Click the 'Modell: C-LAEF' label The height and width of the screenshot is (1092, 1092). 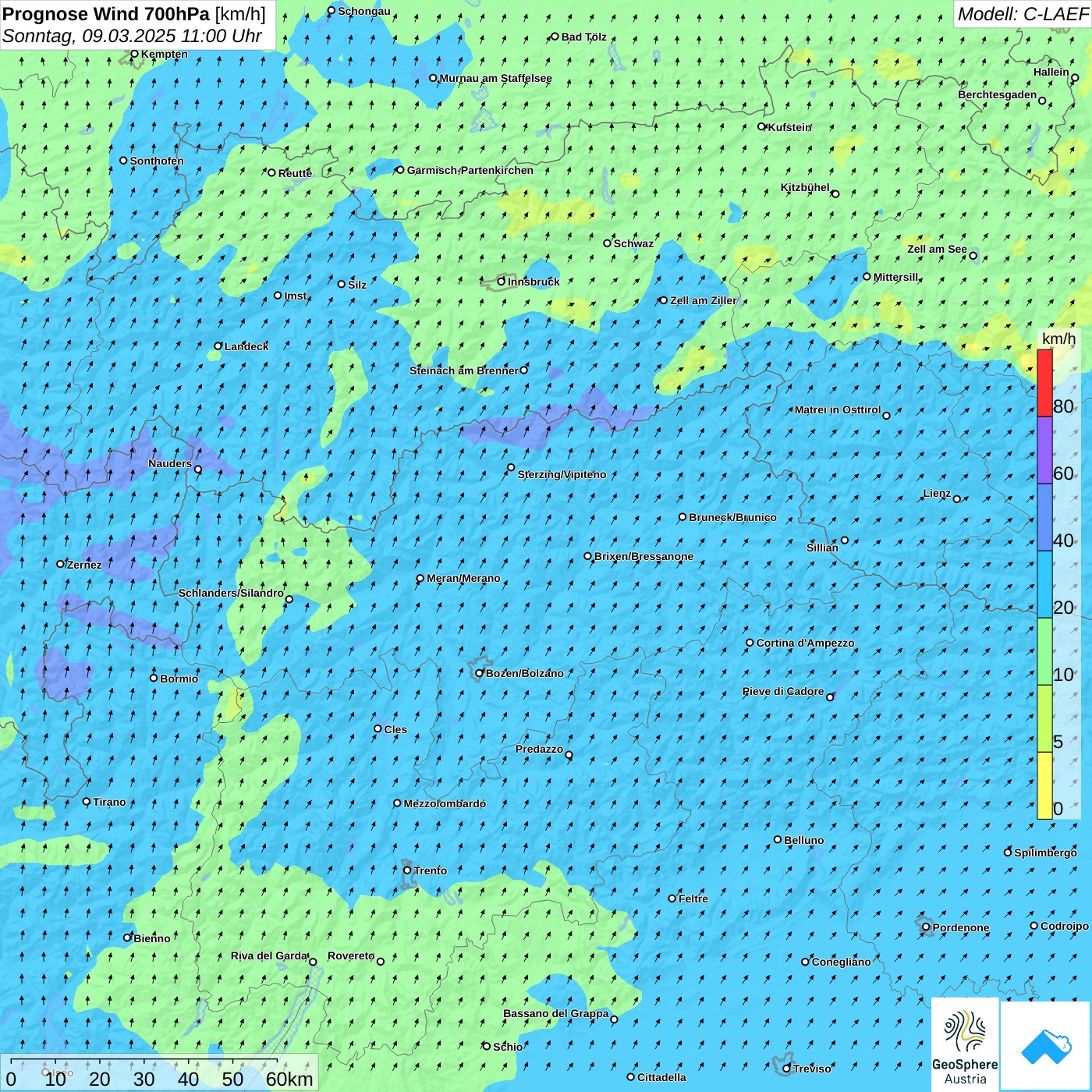click(x=1023, y=14)
